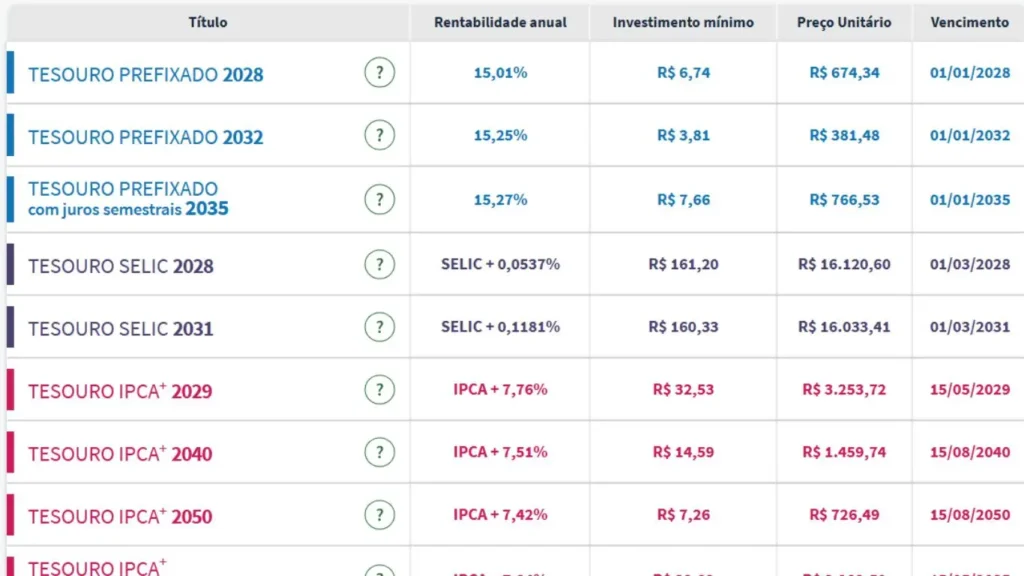Open the Tesouro Prefixado 2028 title link

point(146,75)
